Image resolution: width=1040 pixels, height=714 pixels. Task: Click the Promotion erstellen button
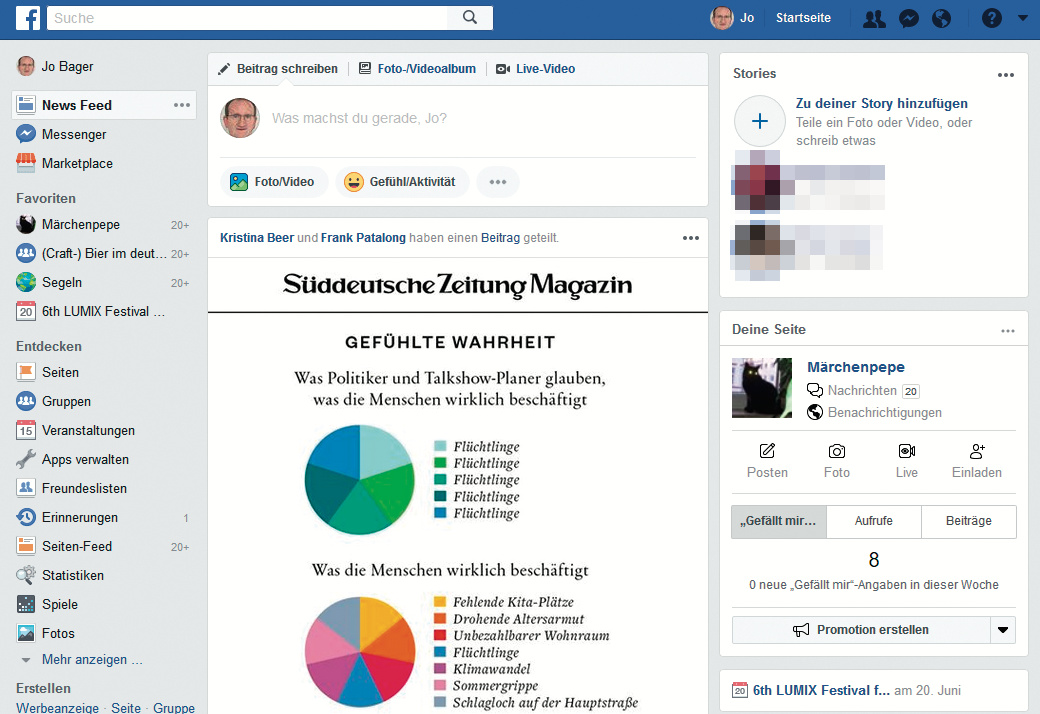(861, 630)
